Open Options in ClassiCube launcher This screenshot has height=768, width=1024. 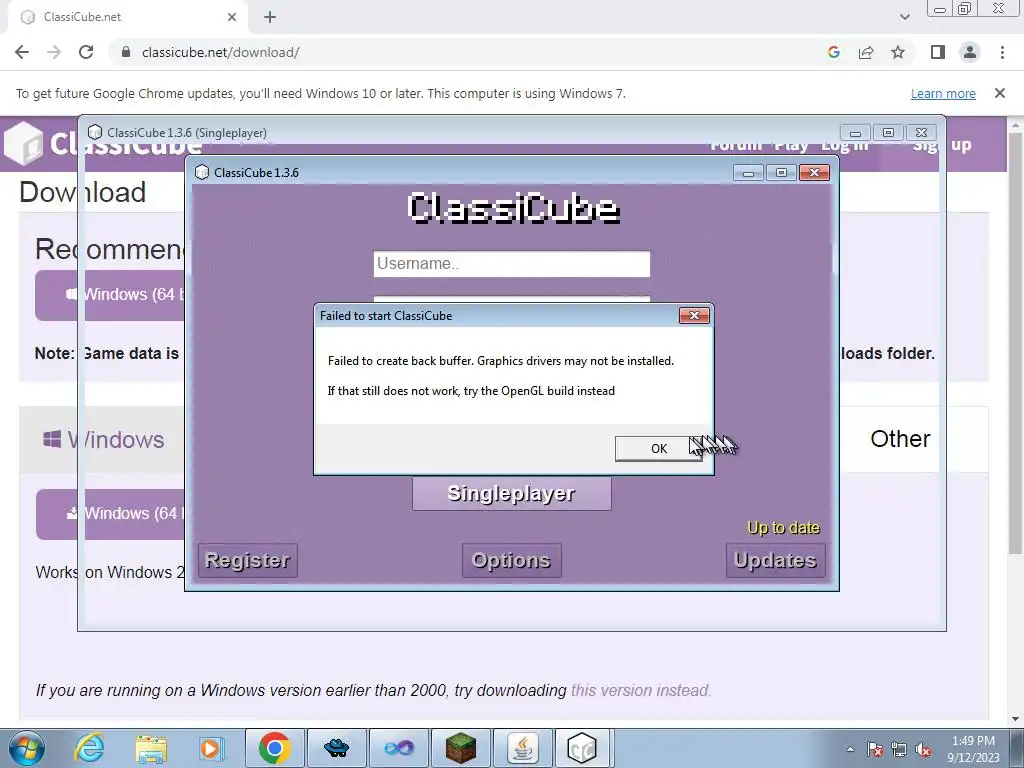[x=511, y=560]
